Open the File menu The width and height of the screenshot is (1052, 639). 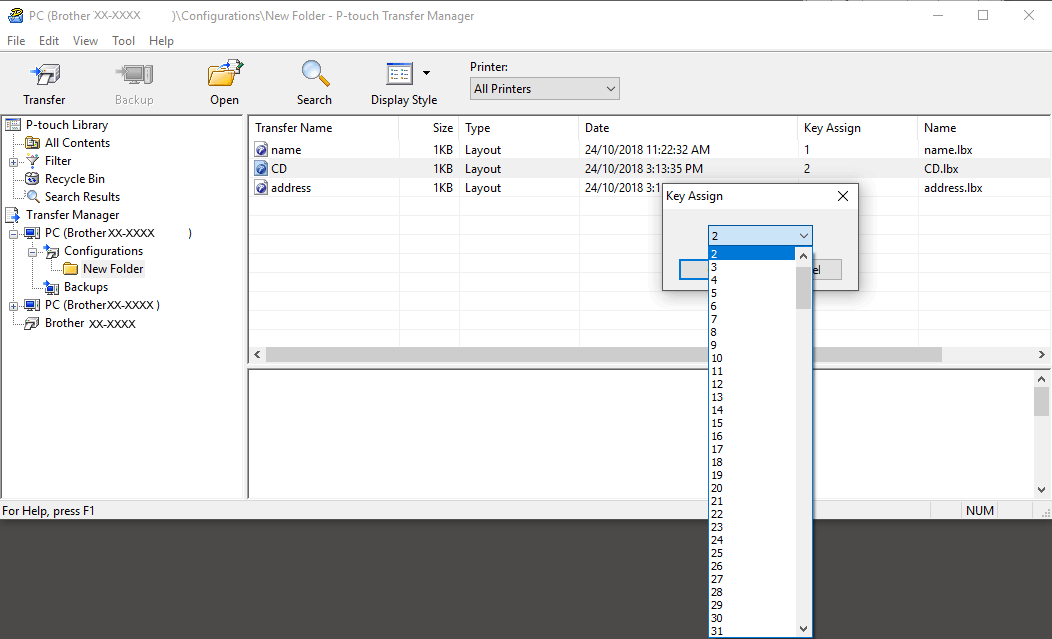click(16, 41)
